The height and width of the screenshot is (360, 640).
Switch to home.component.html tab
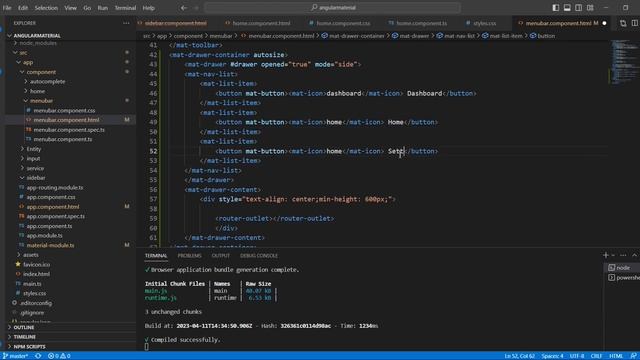pyautogui.click(x=261, y=23)
